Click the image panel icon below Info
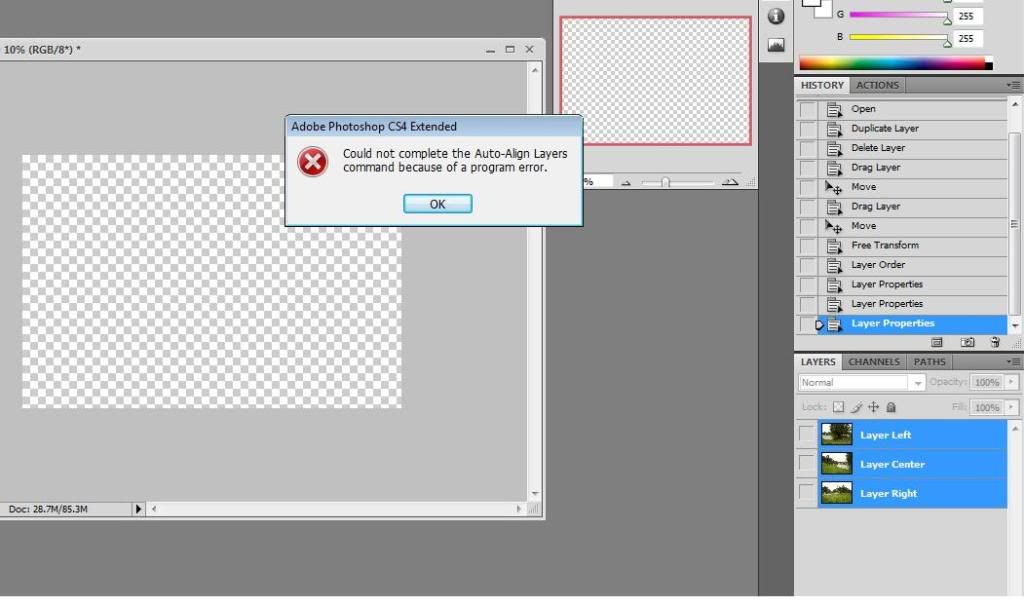Image resolution: width=1024 pixels, height=606 pixels. pos(775,45)
